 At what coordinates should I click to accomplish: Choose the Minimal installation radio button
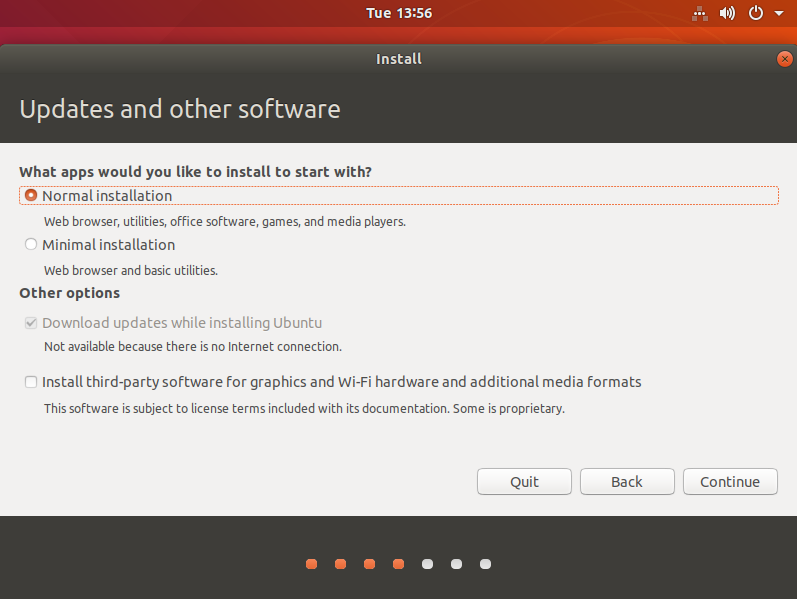tap(31, 245)
